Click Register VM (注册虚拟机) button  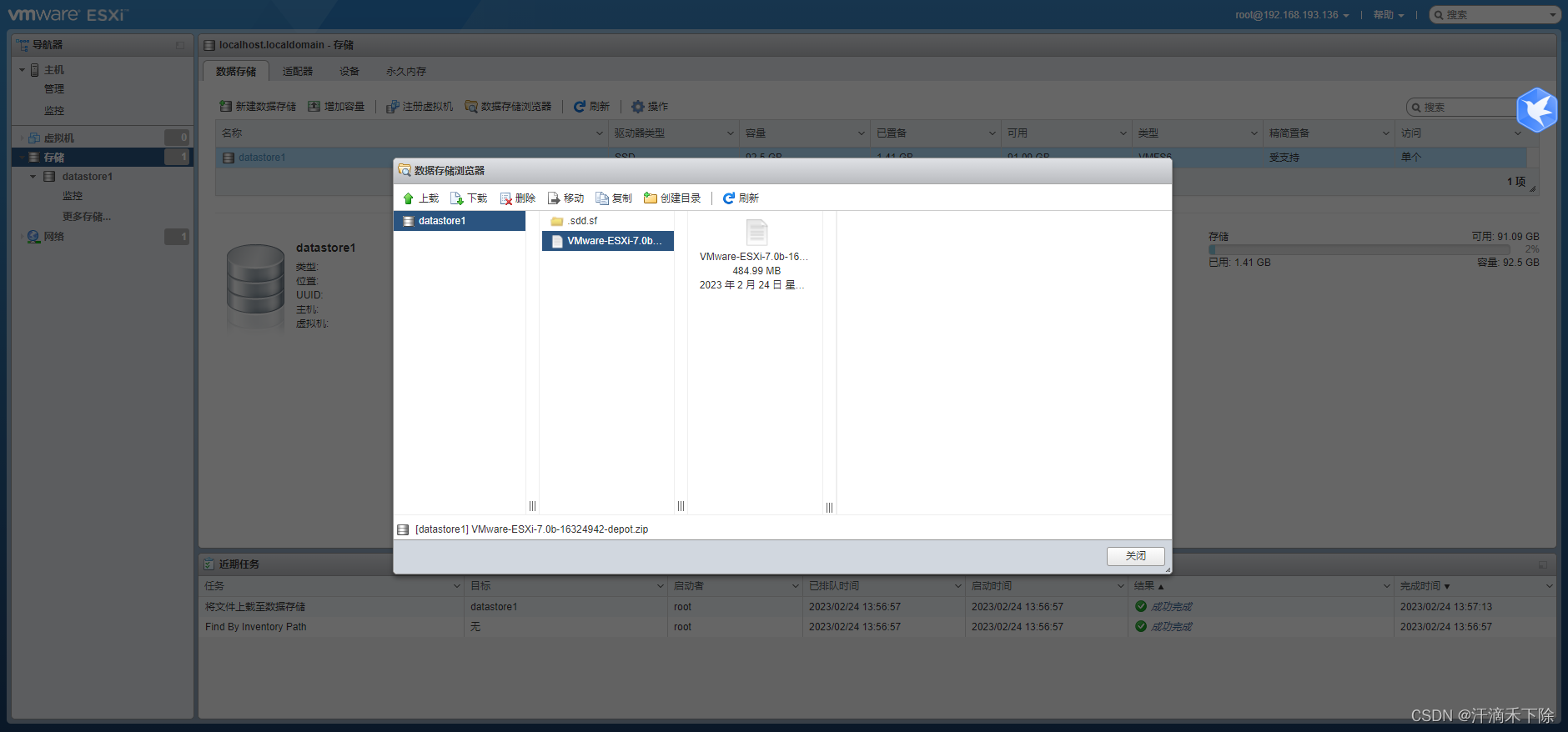click(420, 107)
